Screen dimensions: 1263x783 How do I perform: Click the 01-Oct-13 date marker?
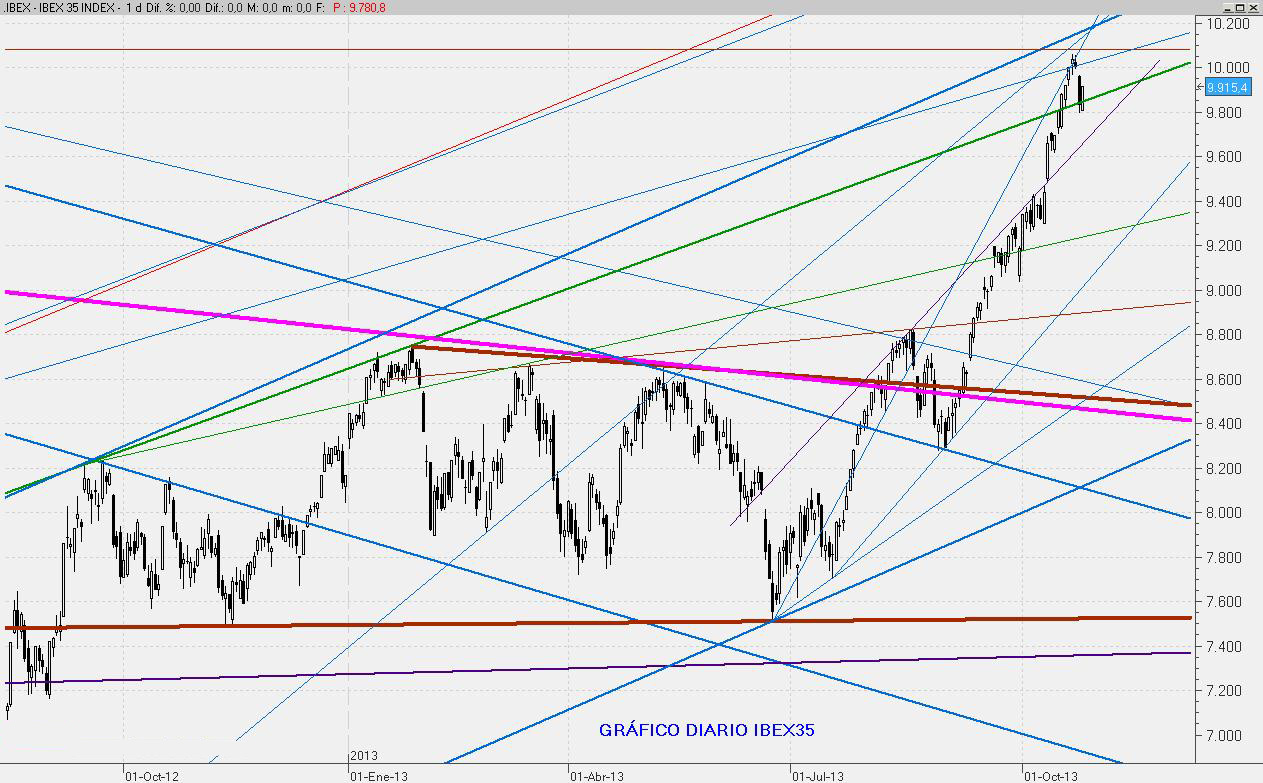[1049, 775]
